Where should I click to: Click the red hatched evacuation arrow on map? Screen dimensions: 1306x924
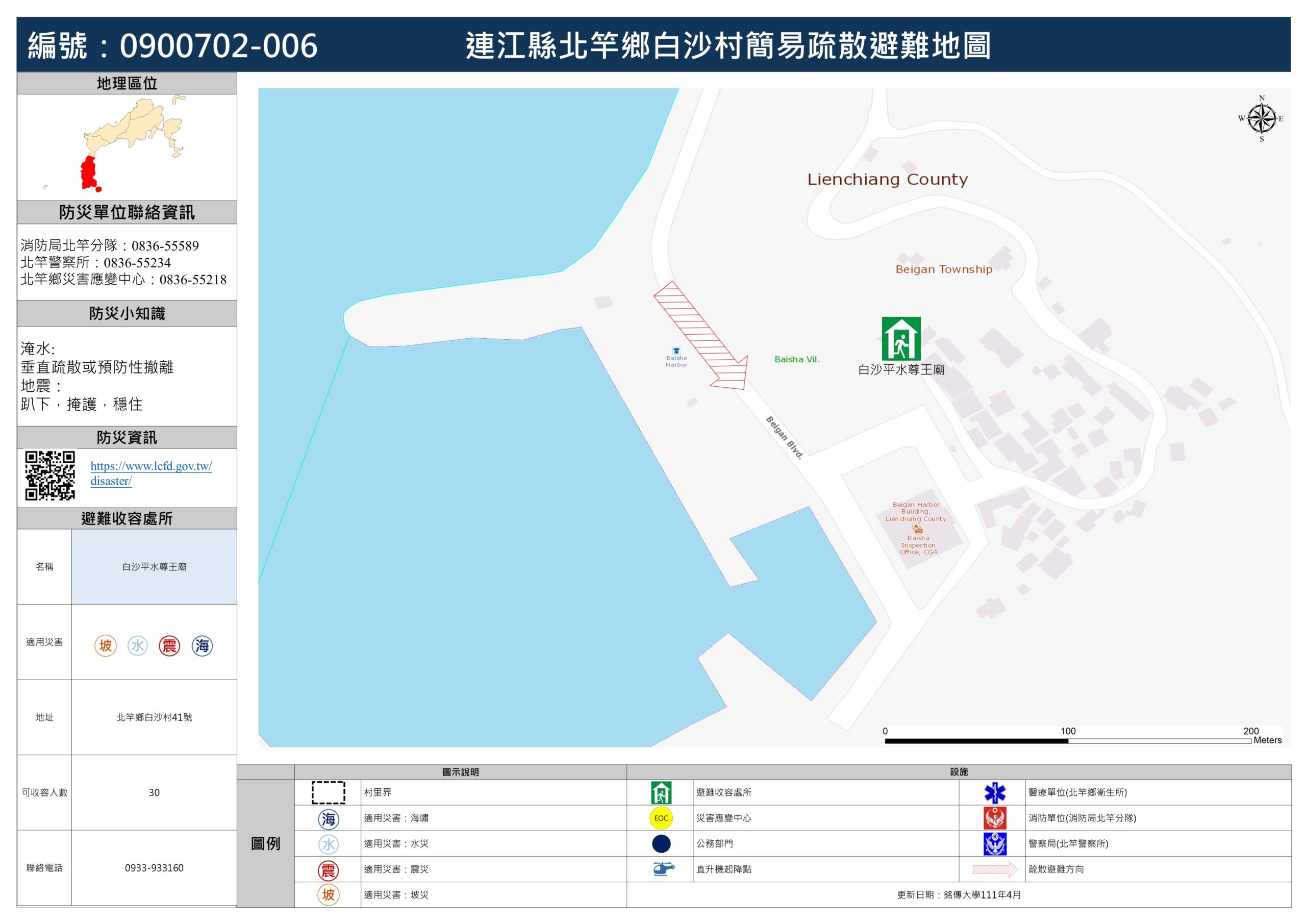(701, 337)
